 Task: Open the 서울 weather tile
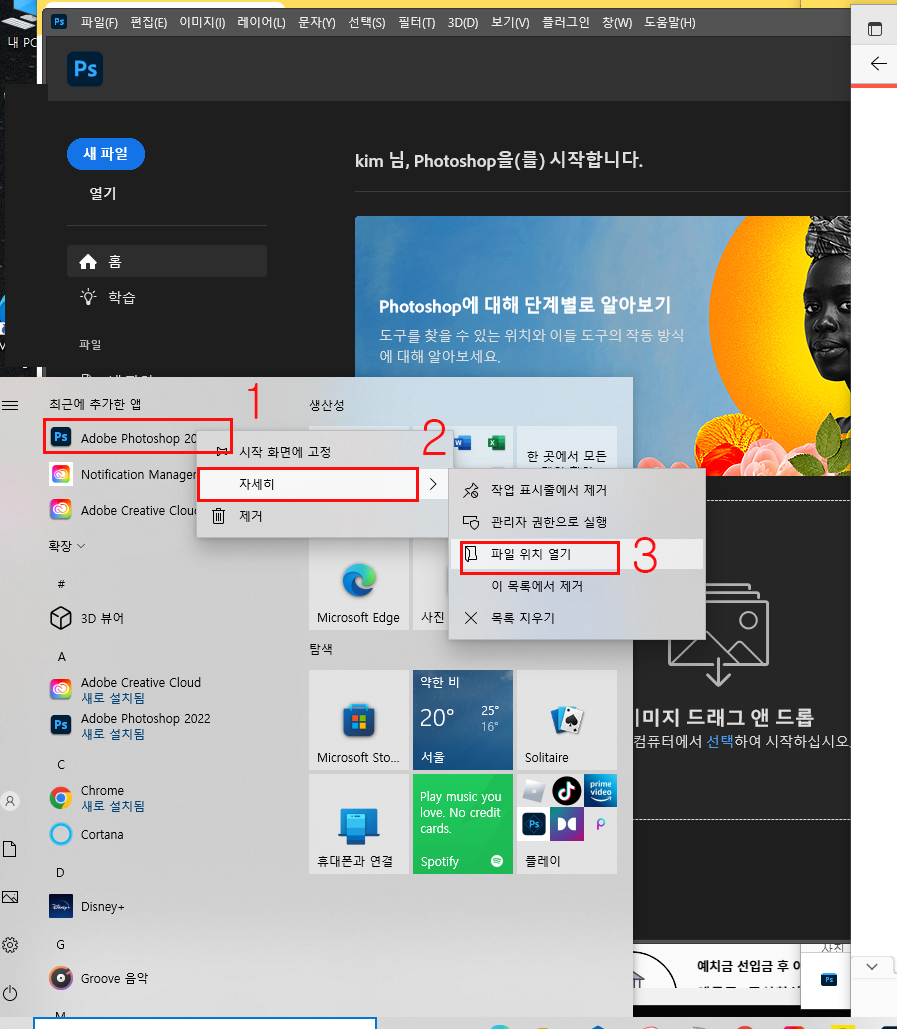point(463,720)
